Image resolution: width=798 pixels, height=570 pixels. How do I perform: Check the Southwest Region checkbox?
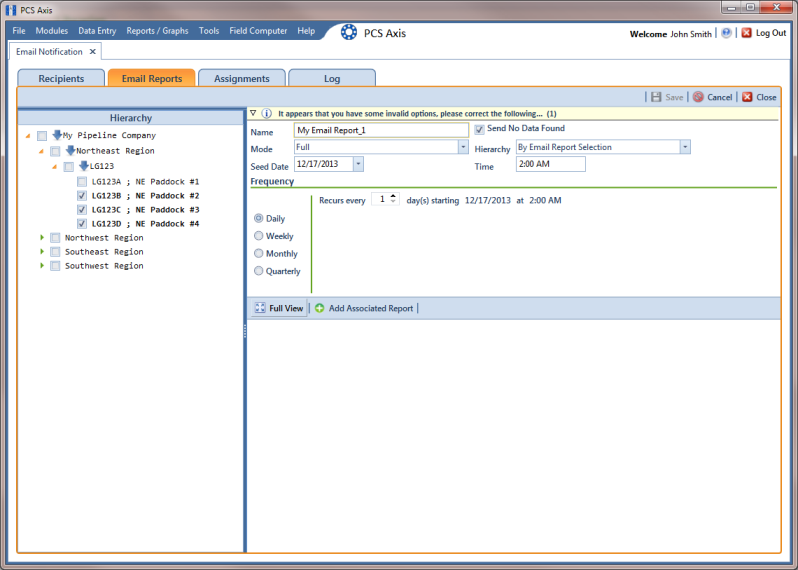55,266
